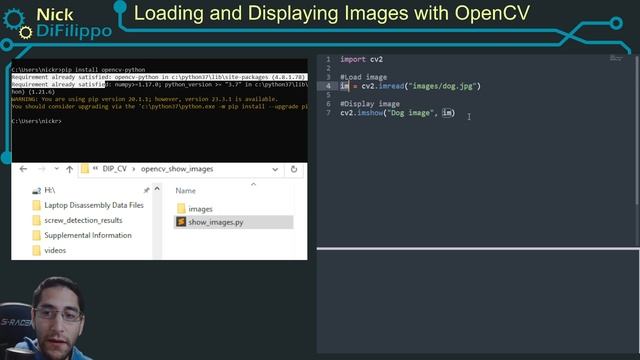The width and height of the screenshot is (640, 360).
Task: Click the breadcrumb folder icon in address bar
Action: click(x=84, y=169)
